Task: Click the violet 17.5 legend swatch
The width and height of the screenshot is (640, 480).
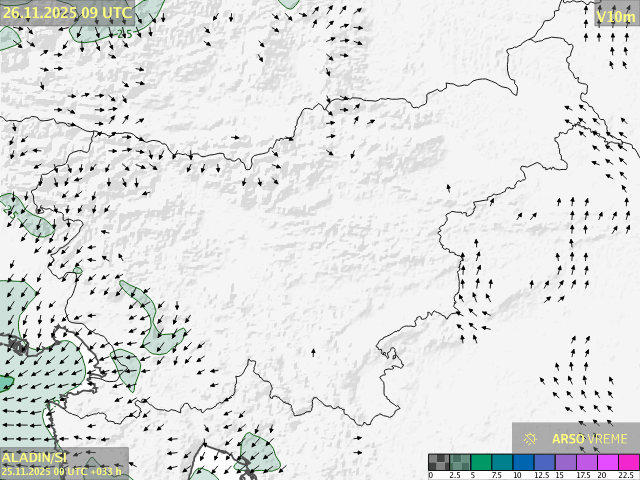Action: [x=585, y=462]
